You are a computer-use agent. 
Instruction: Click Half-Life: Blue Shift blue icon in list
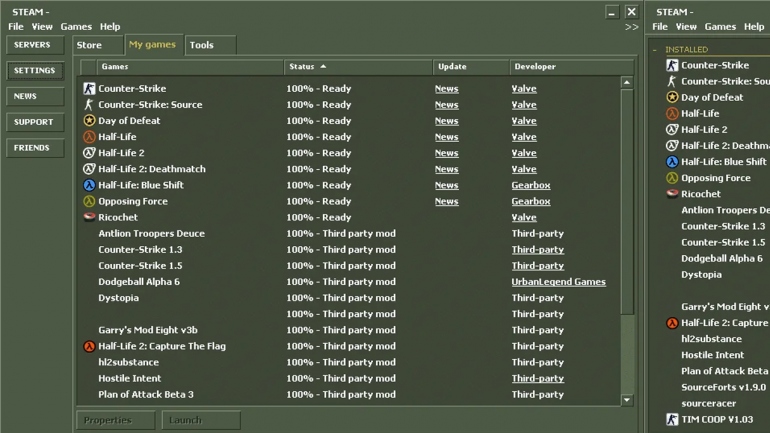point(89,185)
